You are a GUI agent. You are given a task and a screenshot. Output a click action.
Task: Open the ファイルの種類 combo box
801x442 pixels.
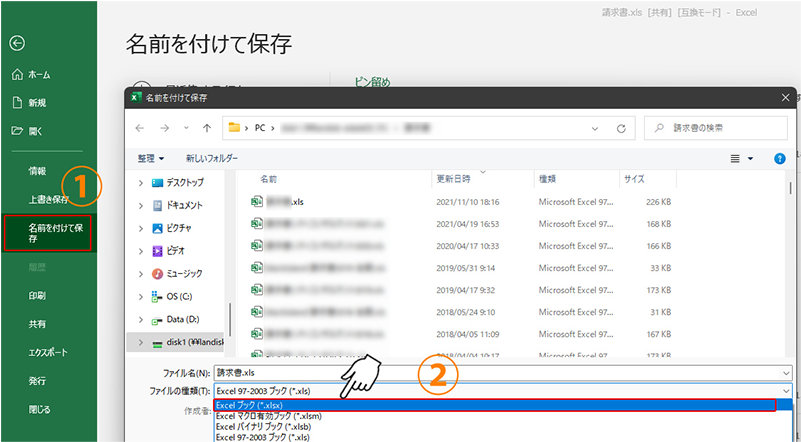pos(503,391)
